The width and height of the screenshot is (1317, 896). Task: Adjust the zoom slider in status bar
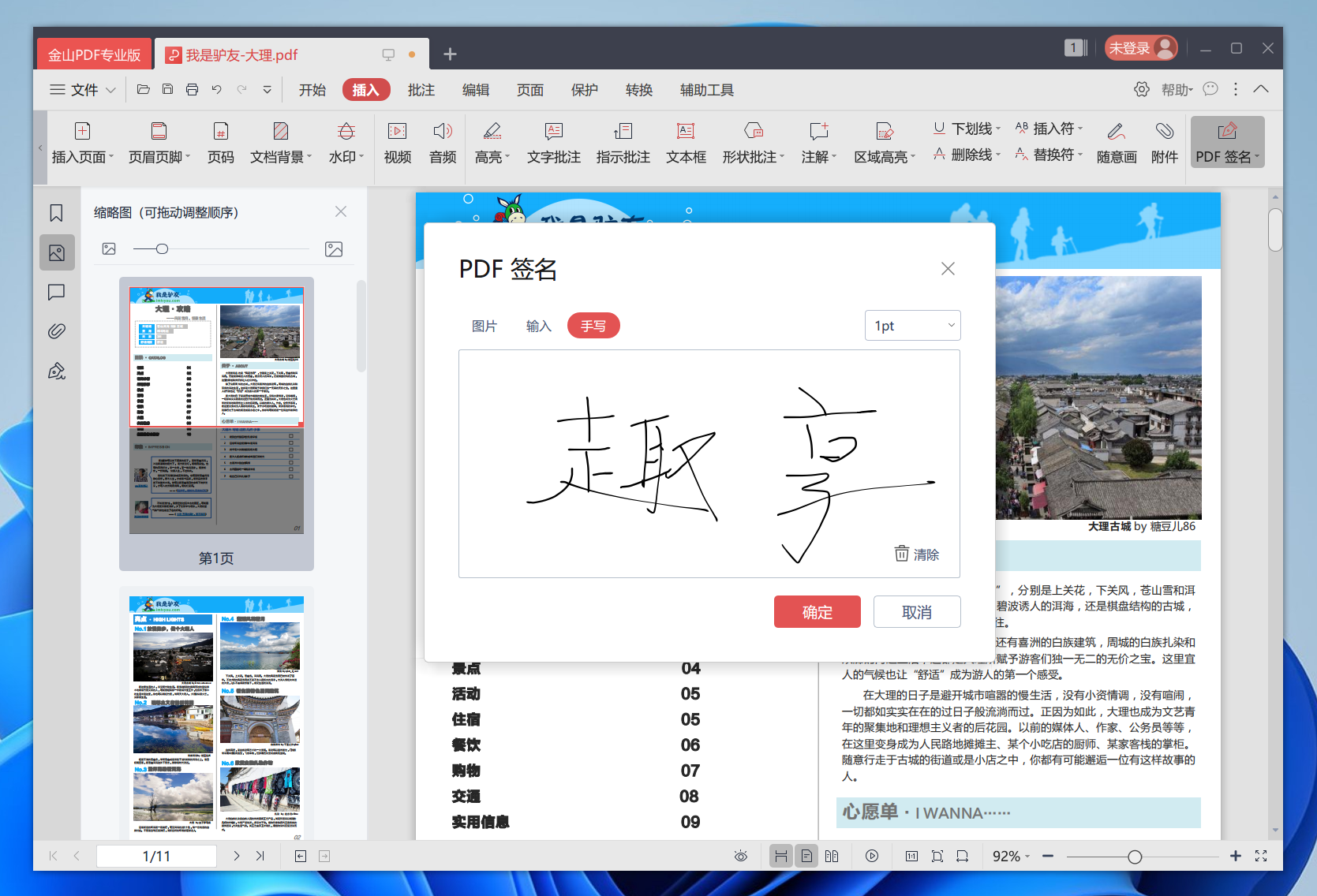1135,857
